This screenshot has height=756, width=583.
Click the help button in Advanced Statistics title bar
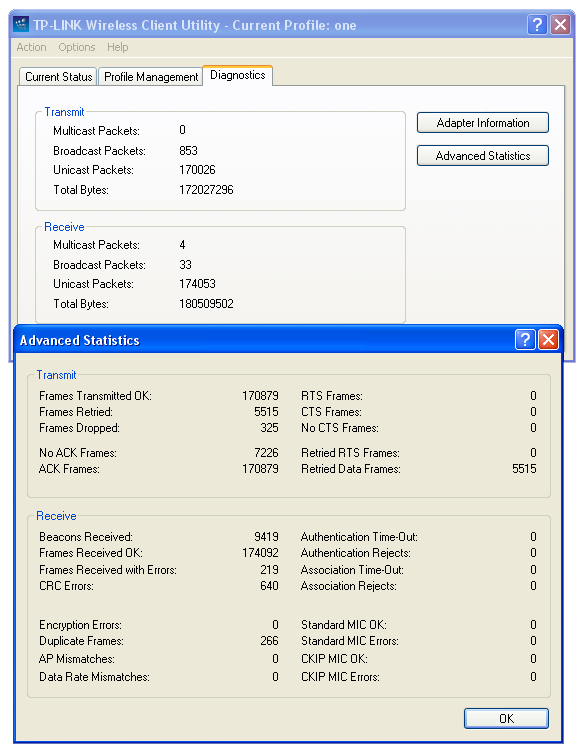coord(525,339)
